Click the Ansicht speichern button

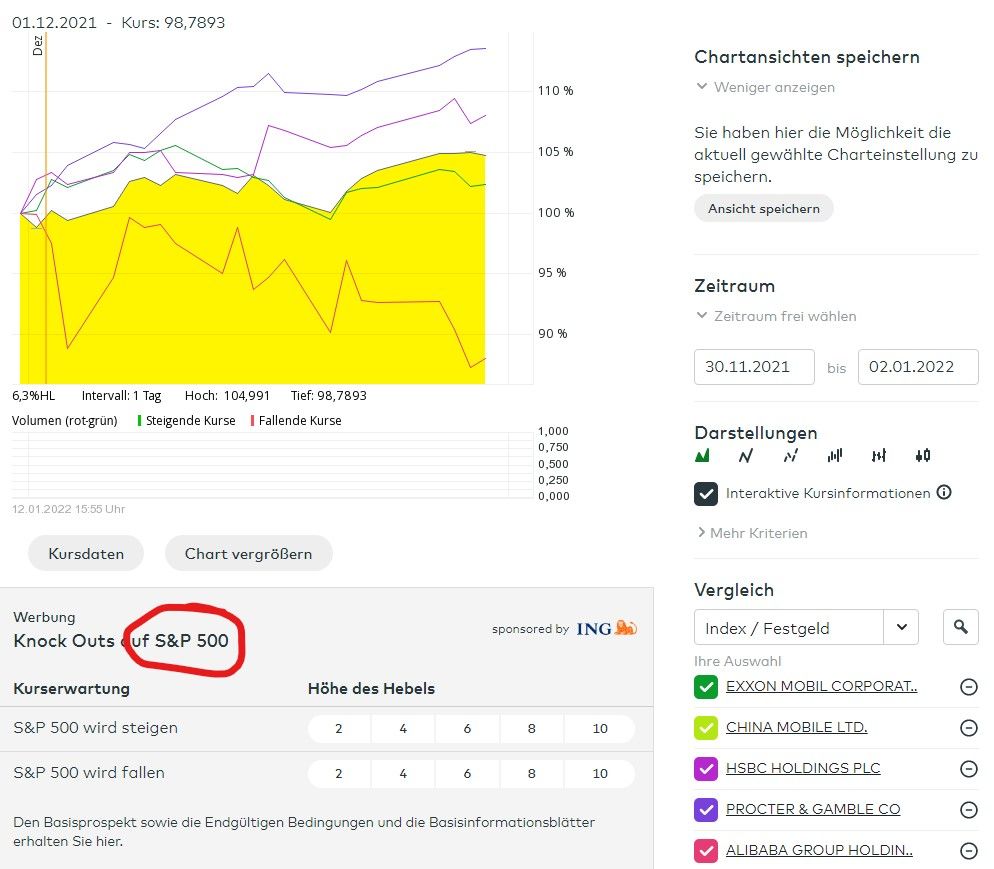click(x=763, y=209)
